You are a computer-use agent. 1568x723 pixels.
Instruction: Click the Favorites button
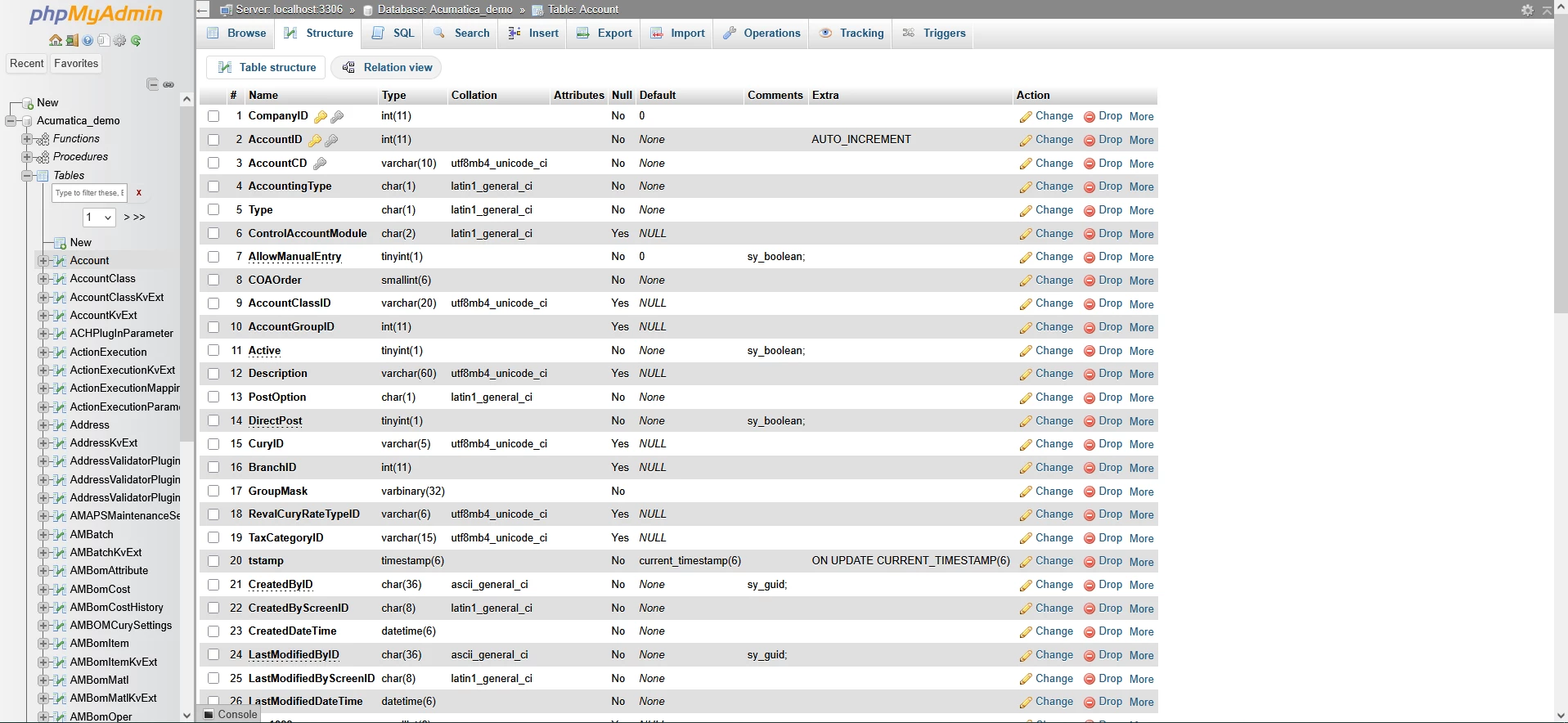[76, 64]
